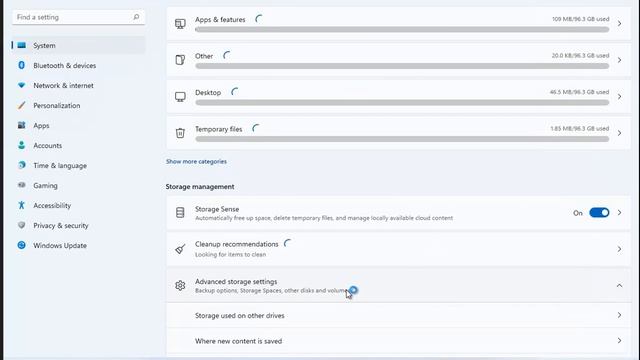Screen dimensions: 640x360
Task: Click the Temporary files usage bar
Action: point(402,139)
